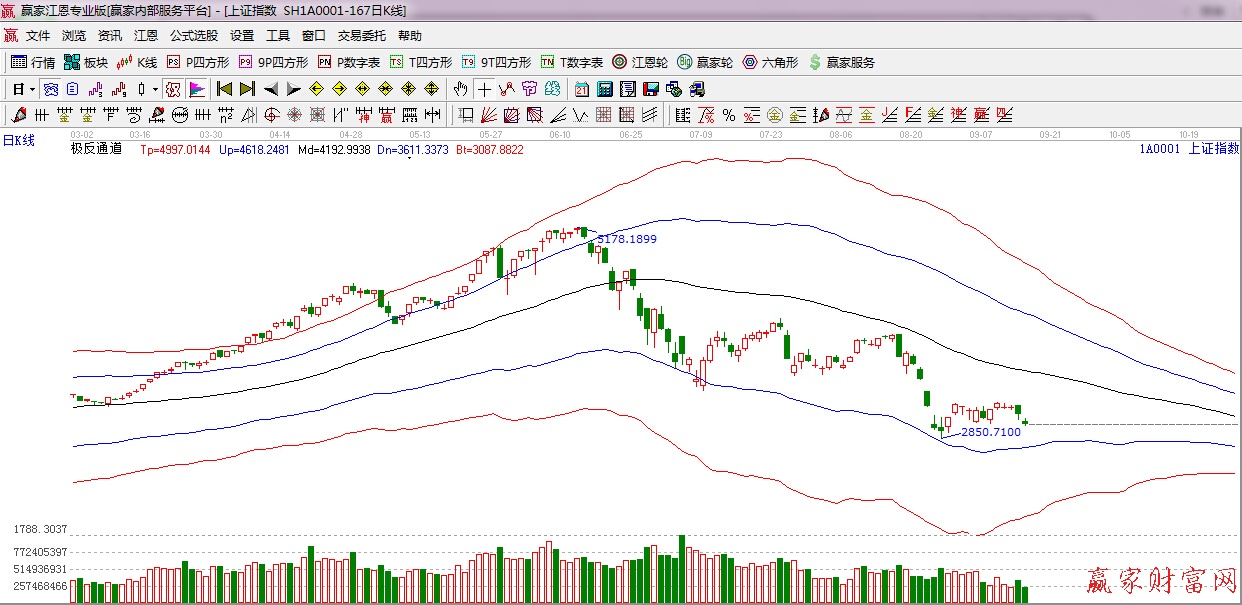Click the black right-arrow next icon
The image size is (1242, 605).
point(293,89)
